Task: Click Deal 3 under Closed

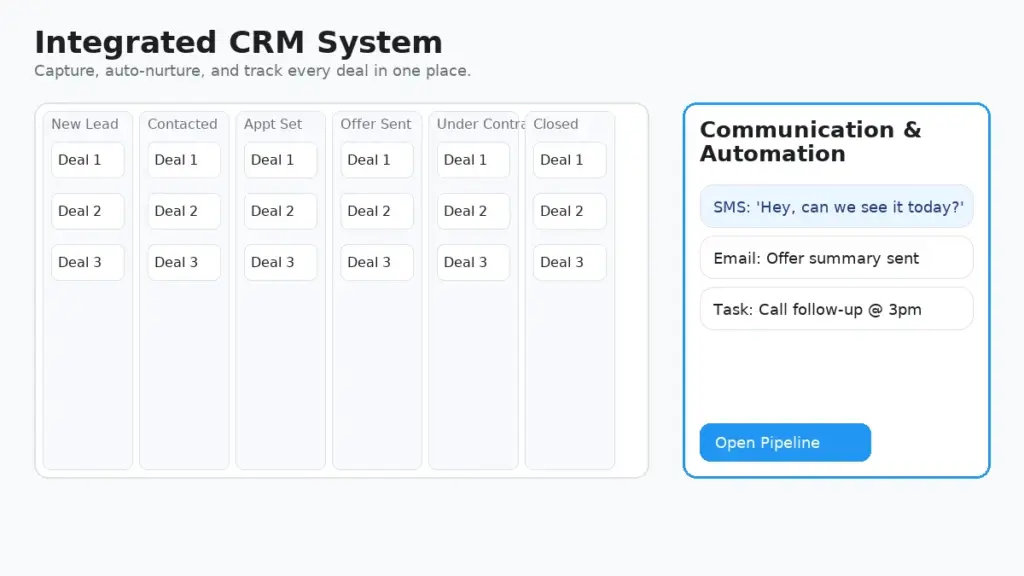Action: click(x=569, y=262)
